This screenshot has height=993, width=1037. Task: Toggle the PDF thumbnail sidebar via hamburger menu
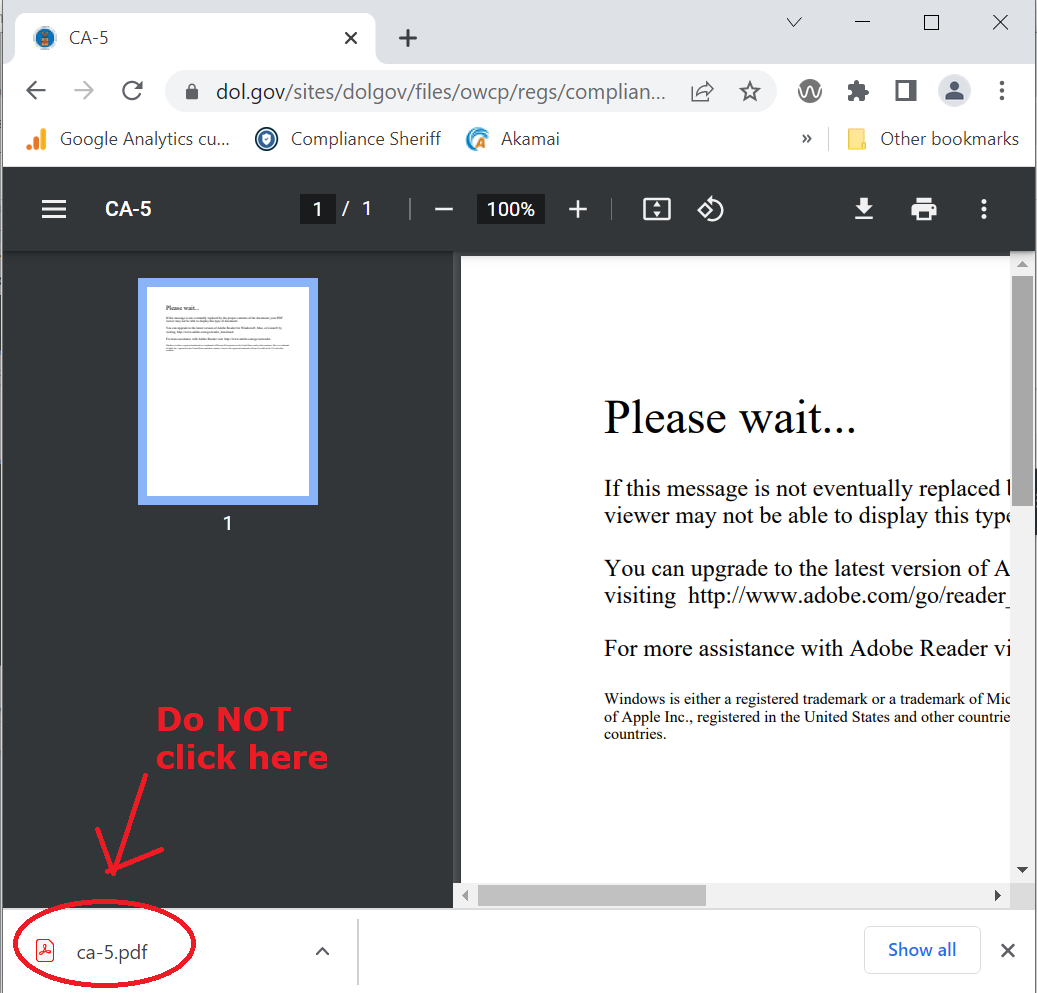[x=53, y=209]
